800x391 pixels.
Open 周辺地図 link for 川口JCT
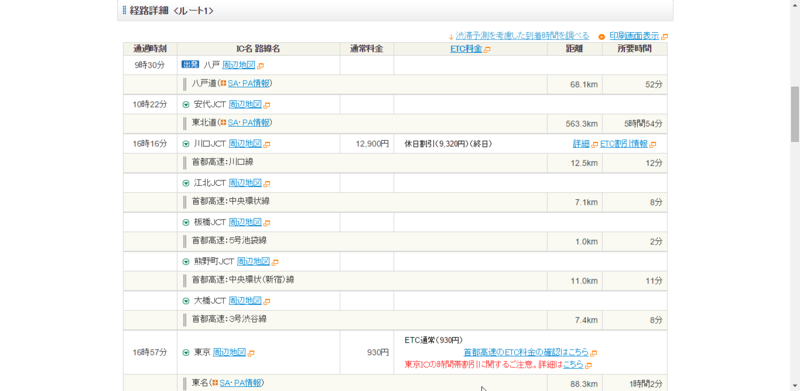tap(245, 144)
